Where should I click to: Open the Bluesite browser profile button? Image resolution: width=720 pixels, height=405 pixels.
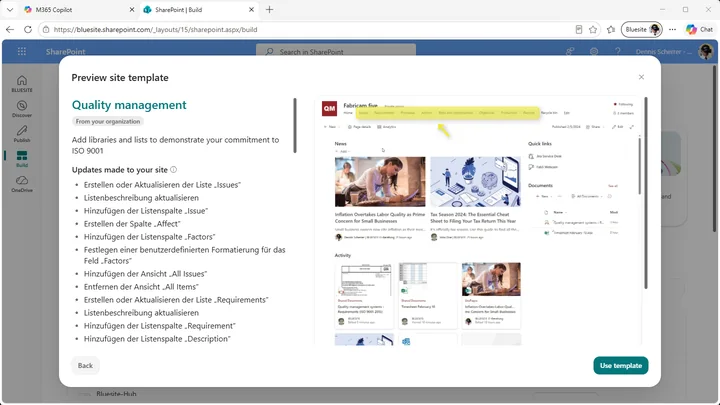pos(641,29)
